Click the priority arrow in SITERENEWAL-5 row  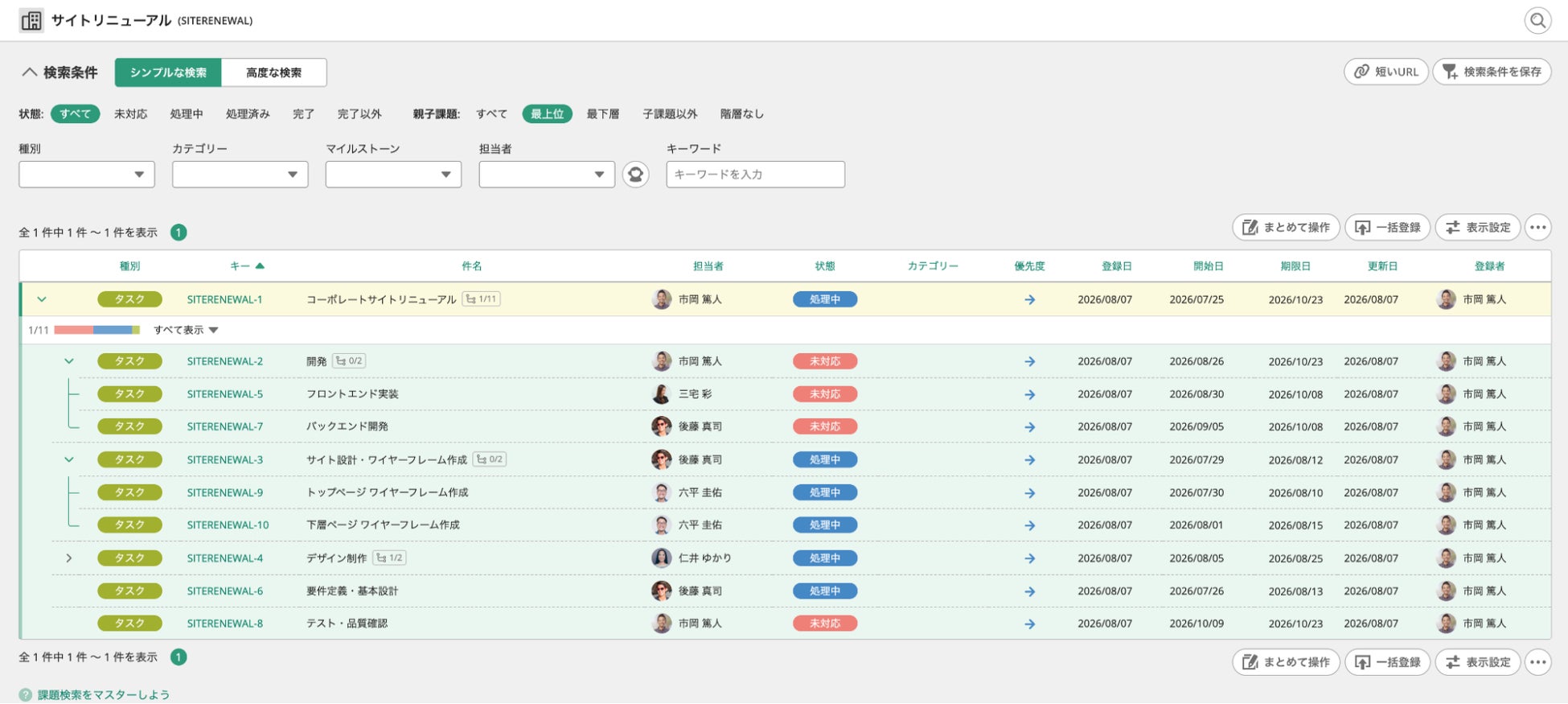pyautogui.click(x=1029, y=394)
